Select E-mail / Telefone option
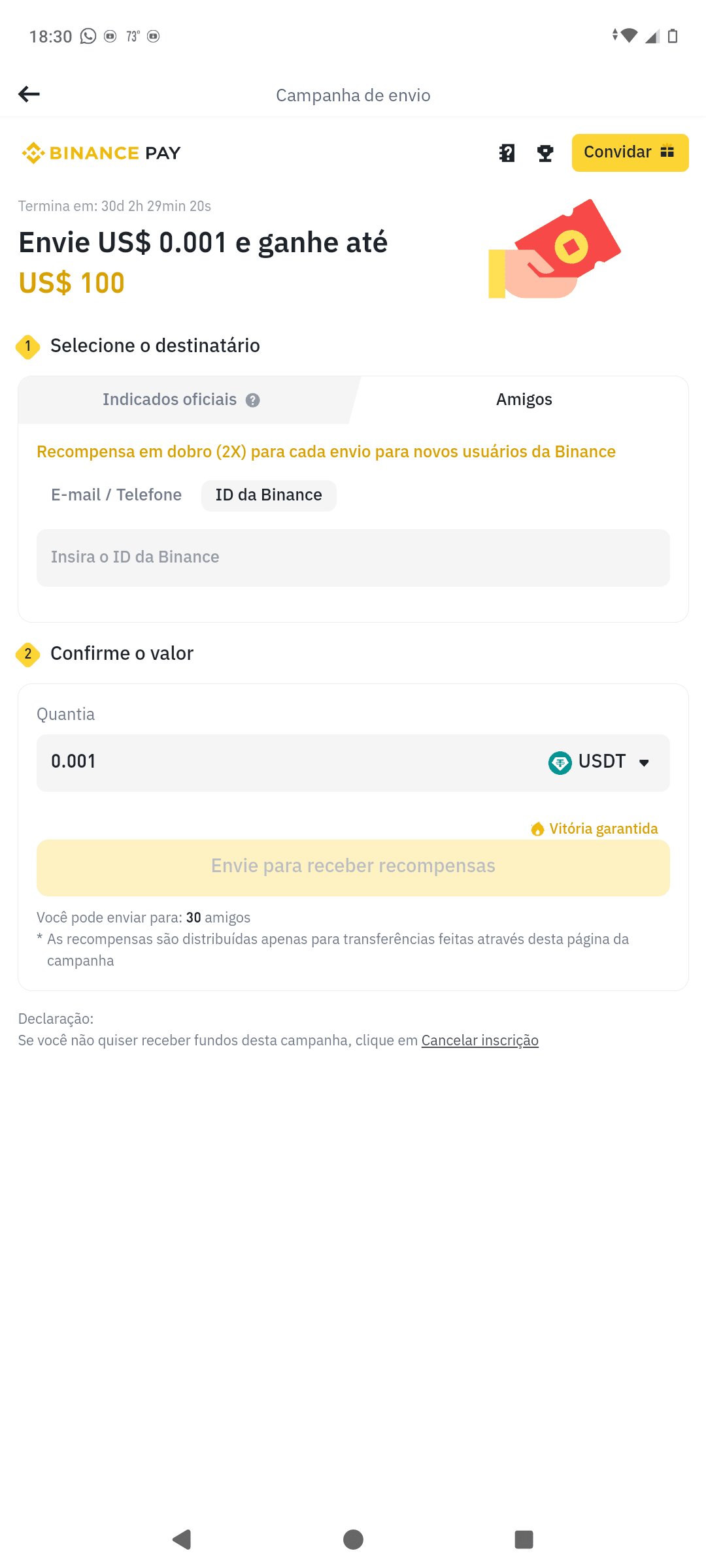706x1568 pixels. 116,495
